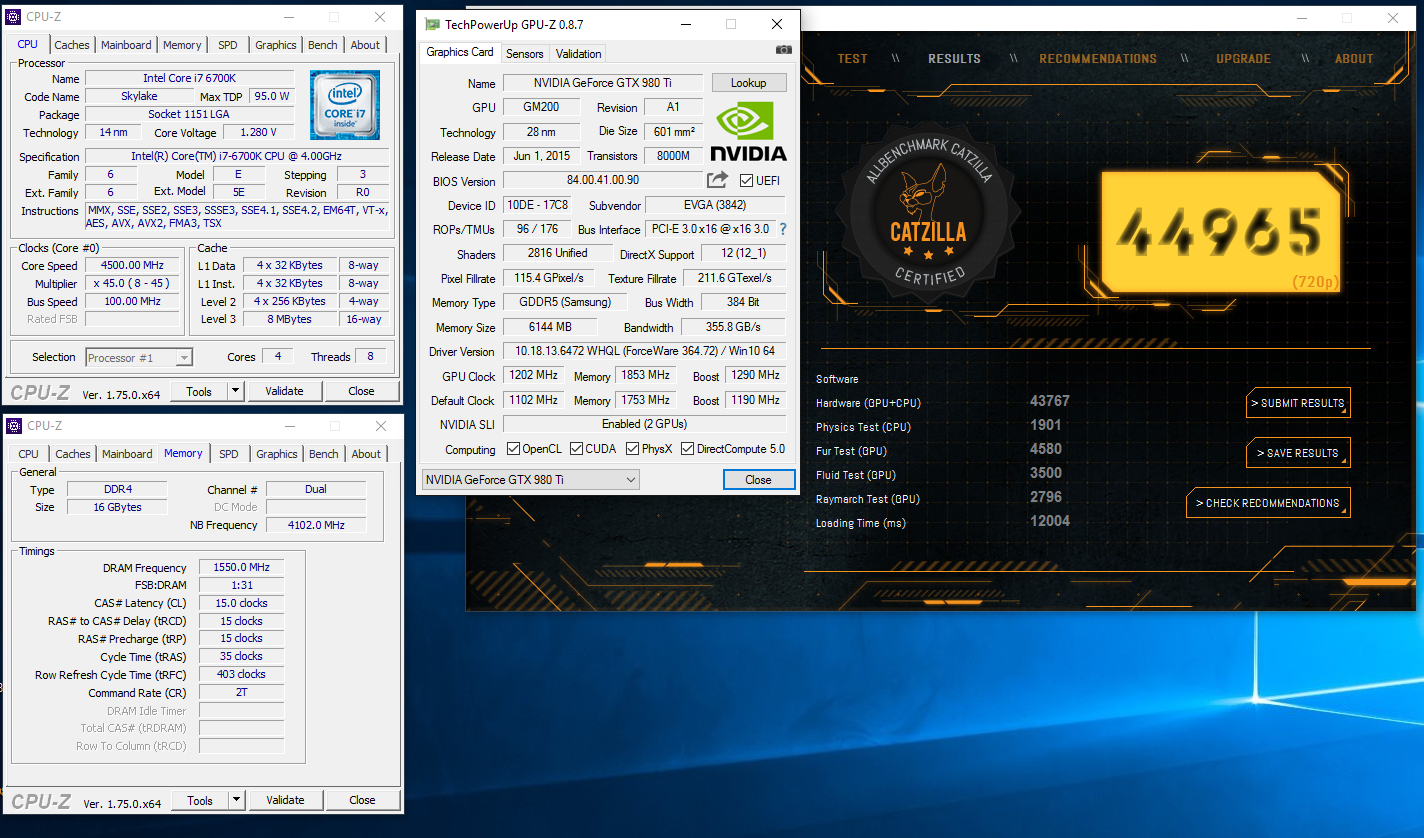Click Tools button in top CPU-Z window

[x=199, y=391]
